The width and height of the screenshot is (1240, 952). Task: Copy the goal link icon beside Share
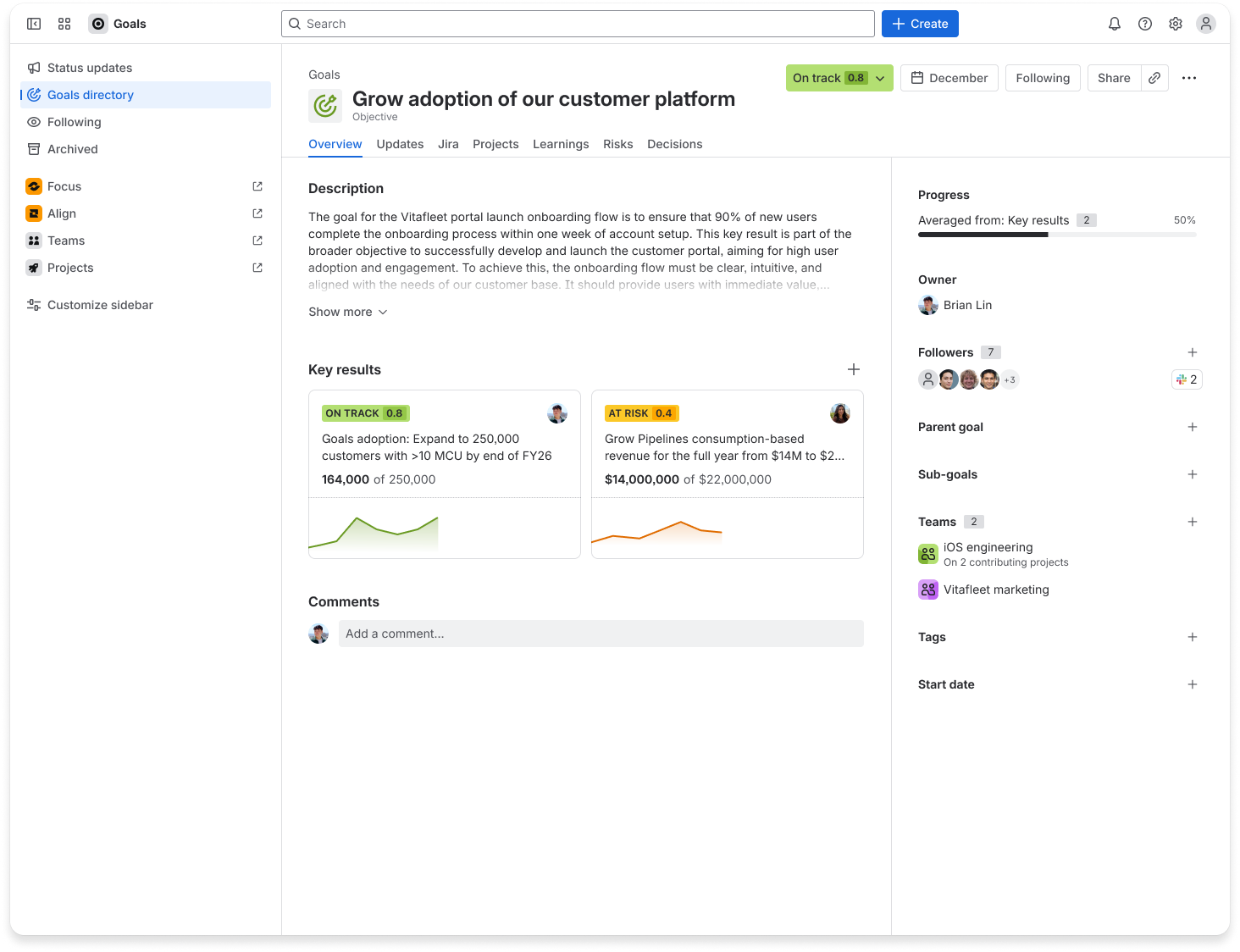1154,78
